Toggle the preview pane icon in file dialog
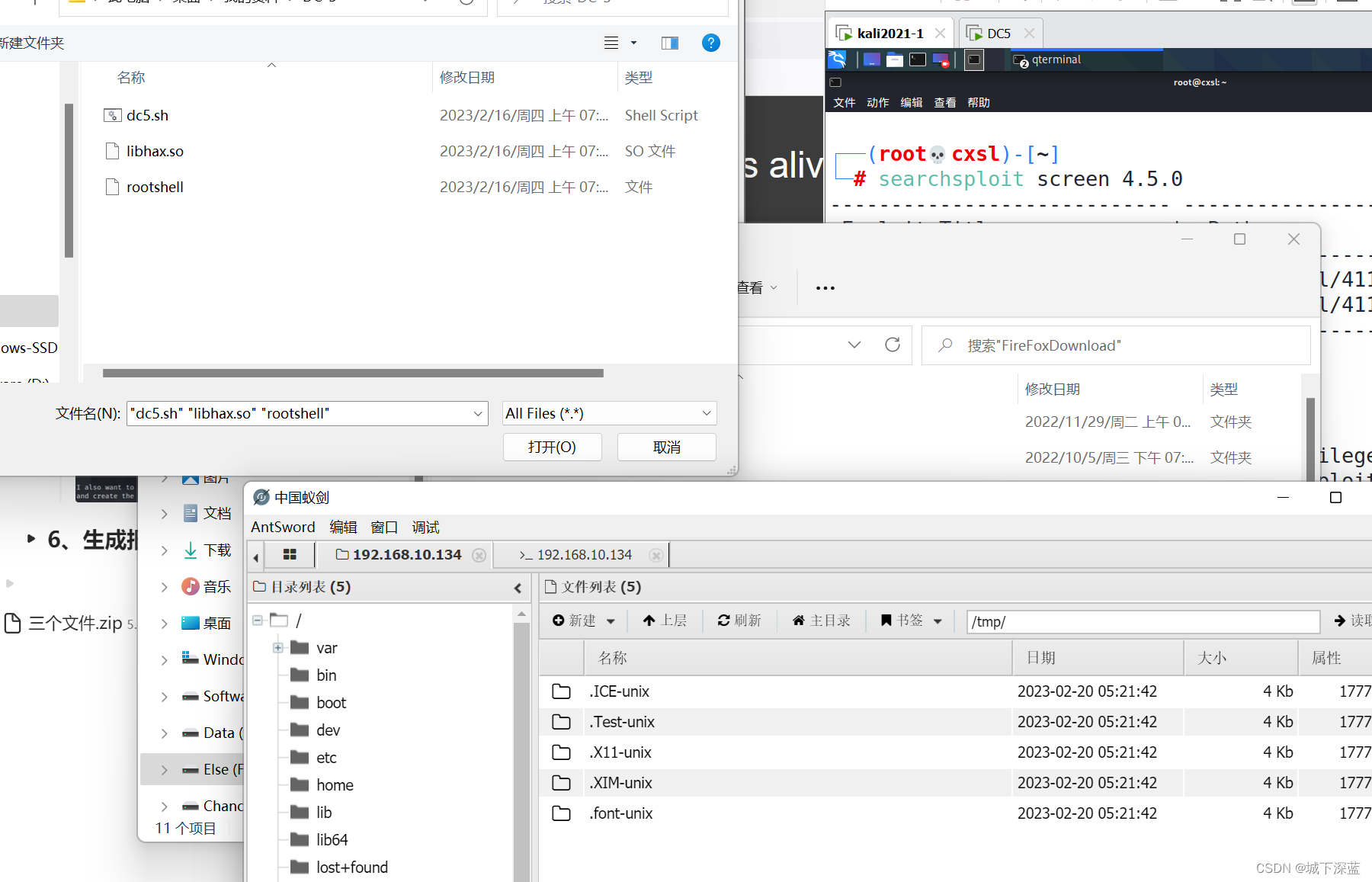 click(670, 43)
